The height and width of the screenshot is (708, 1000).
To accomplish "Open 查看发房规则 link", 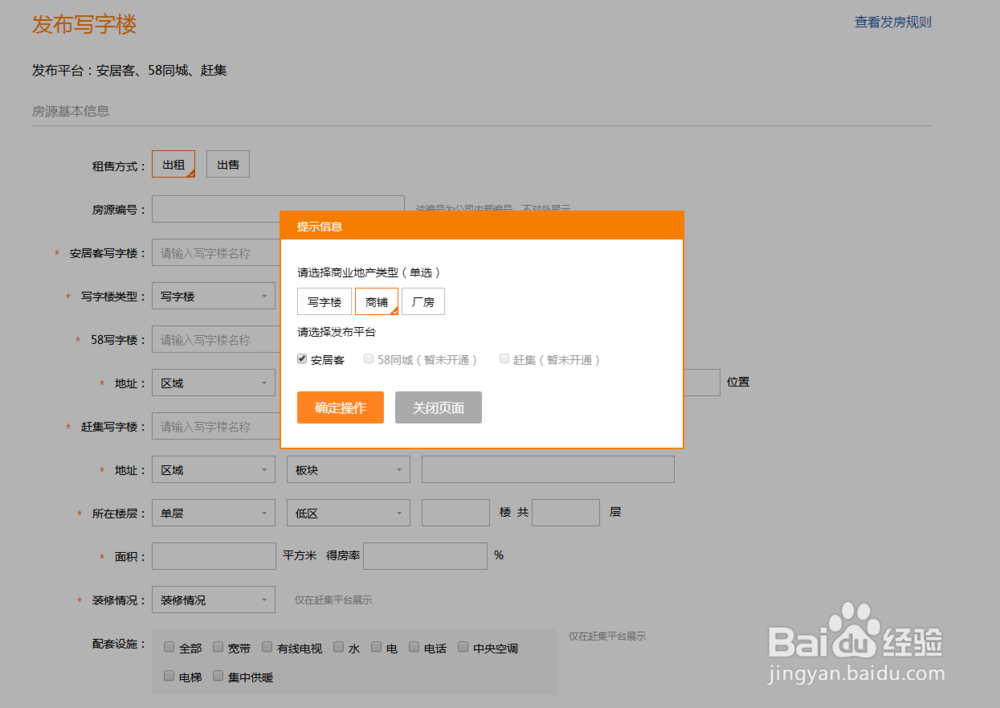I will pos(893,22).
